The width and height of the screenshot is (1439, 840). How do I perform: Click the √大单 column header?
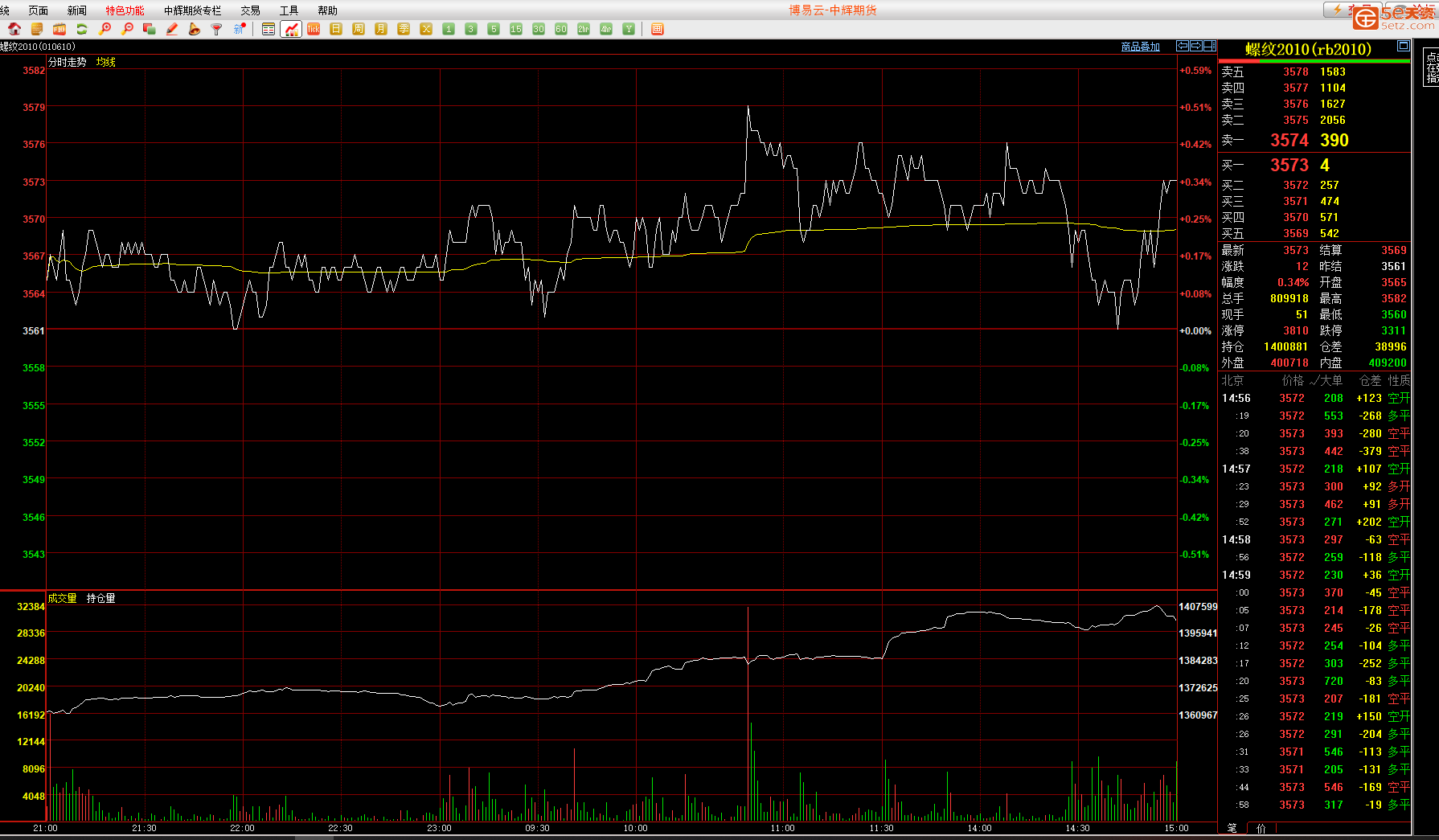(1326, 380)
